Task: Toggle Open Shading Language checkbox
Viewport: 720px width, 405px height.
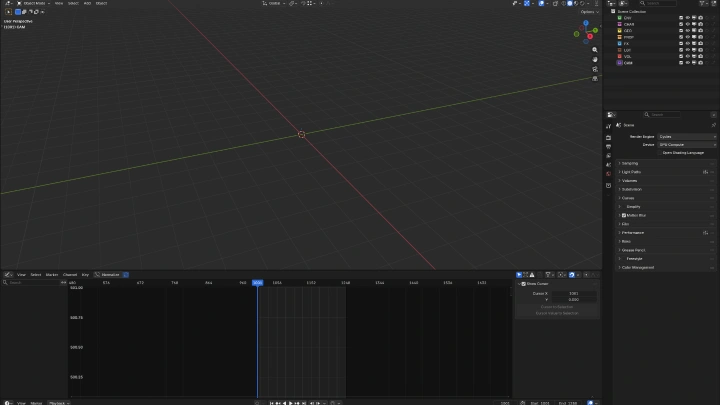Action: click(x=660, y=153)
